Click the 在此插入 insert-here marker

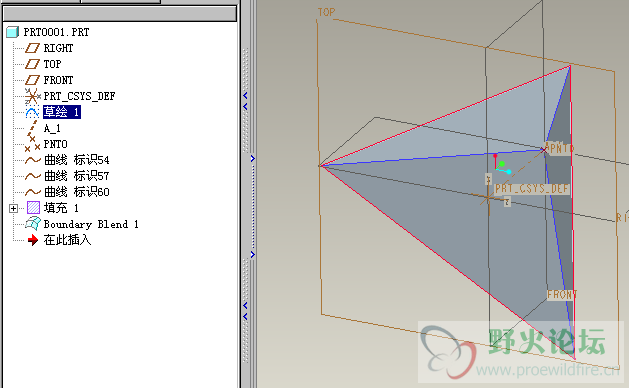click(59, 240)
